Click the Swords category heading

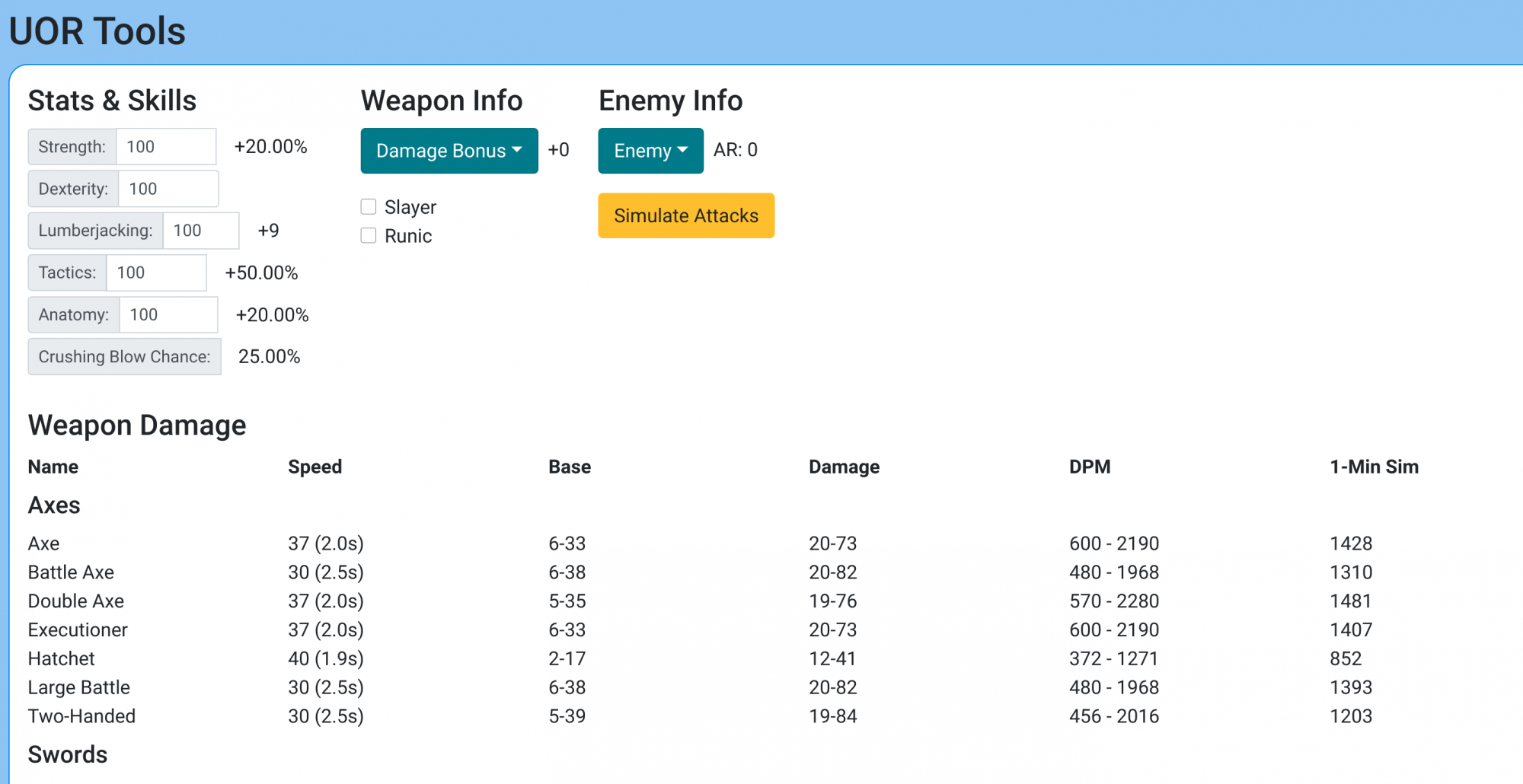pos(68,754)
